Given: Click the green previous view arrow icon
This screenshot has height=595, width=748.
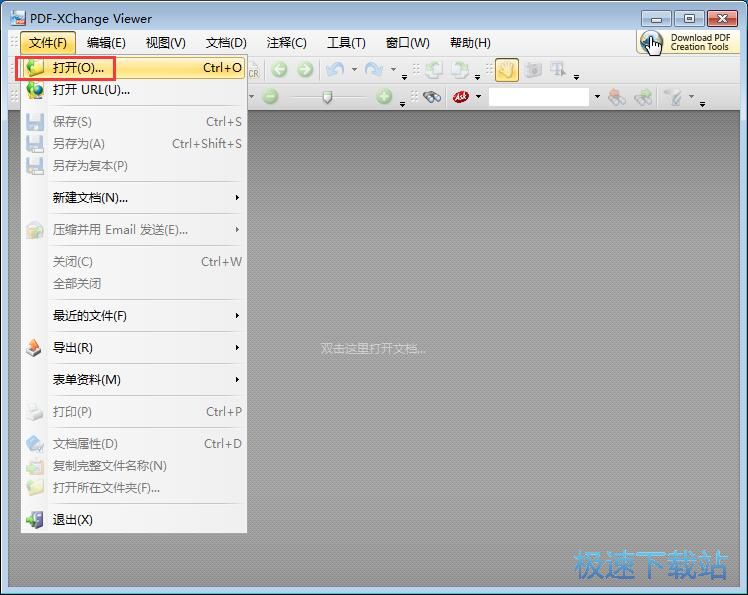Looking at the screenshot, I should 280,70.
